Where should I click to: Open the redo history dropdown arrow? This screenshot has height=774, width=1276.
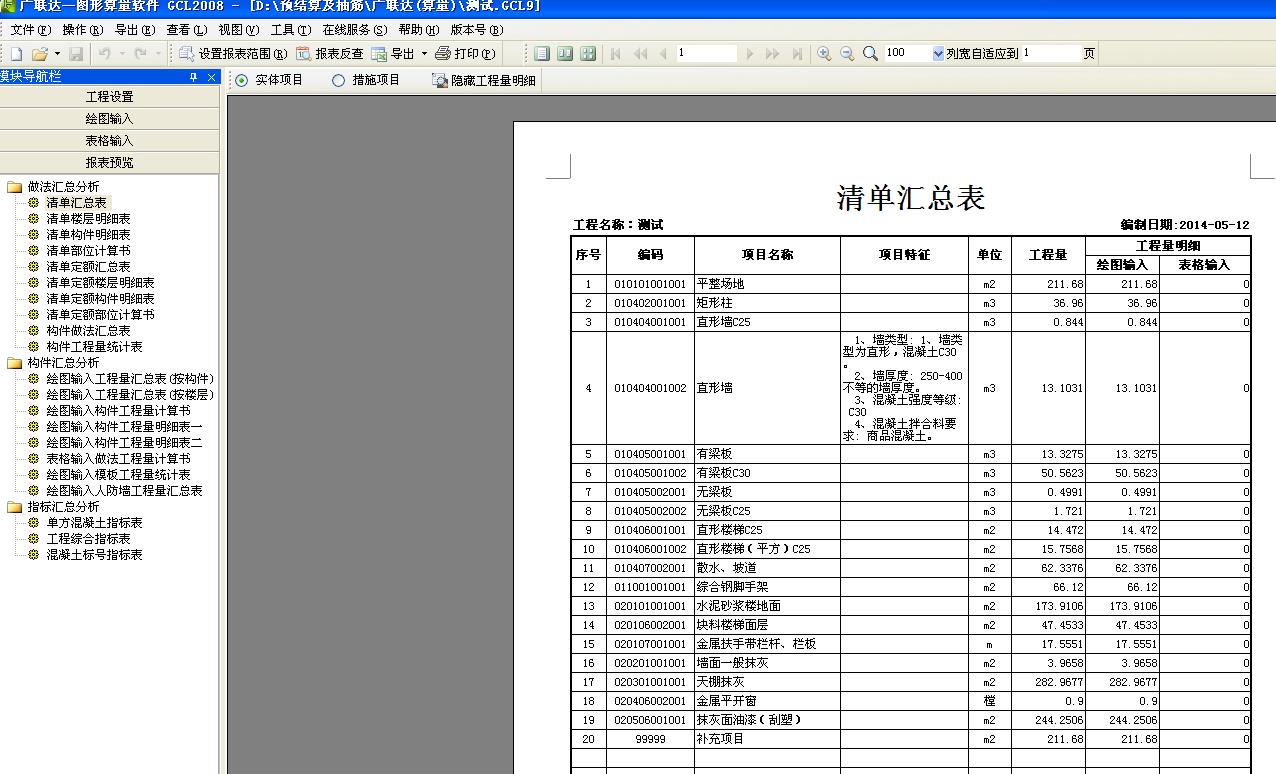[x=158, y=53]
